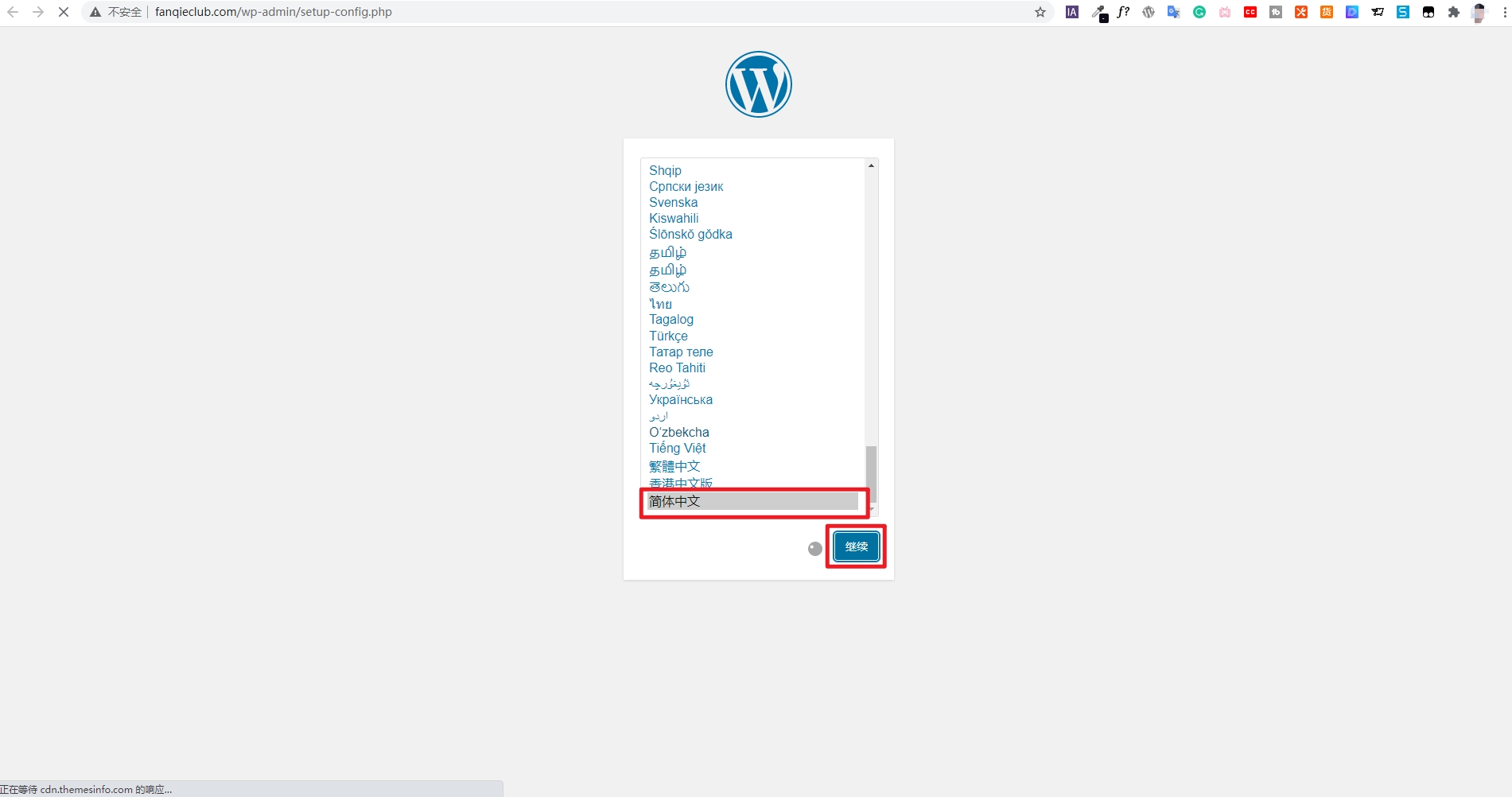The width and height of the screenshot is (1512, 797).
Task: Open the browser three-dot menu
Action: click(1505, 12)
